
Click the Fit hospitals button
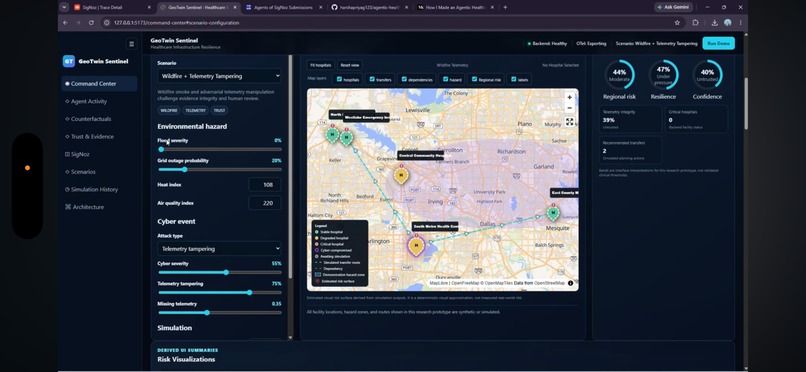point(321,65)
